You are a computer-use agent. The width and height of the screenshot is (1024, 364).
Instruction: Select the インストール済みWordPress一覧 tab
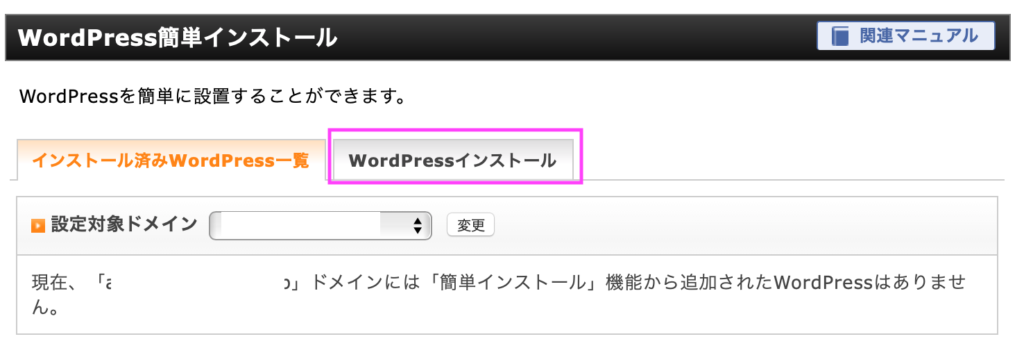tap(170, 160)
